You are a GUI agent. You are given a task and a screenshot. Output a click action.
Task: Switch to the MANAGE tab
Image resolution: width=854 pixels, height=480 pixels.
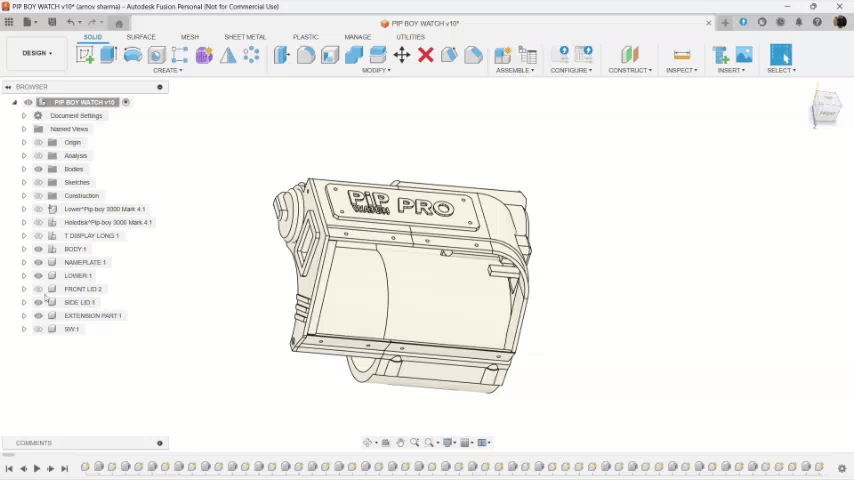click(x=357, y=37)
